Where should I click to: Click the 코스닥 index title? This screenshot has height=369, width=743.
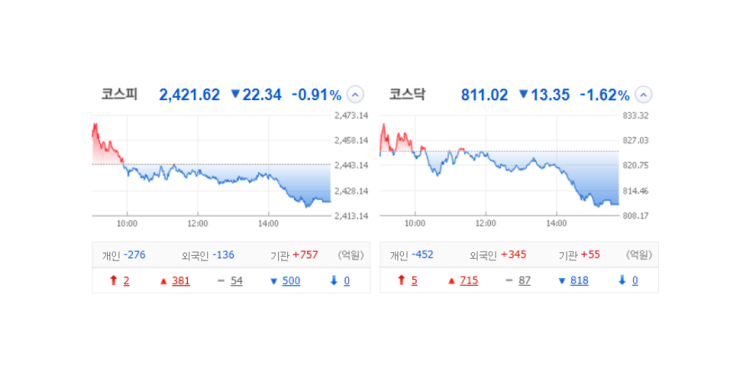pyautogui.click(x=408, y=94)
